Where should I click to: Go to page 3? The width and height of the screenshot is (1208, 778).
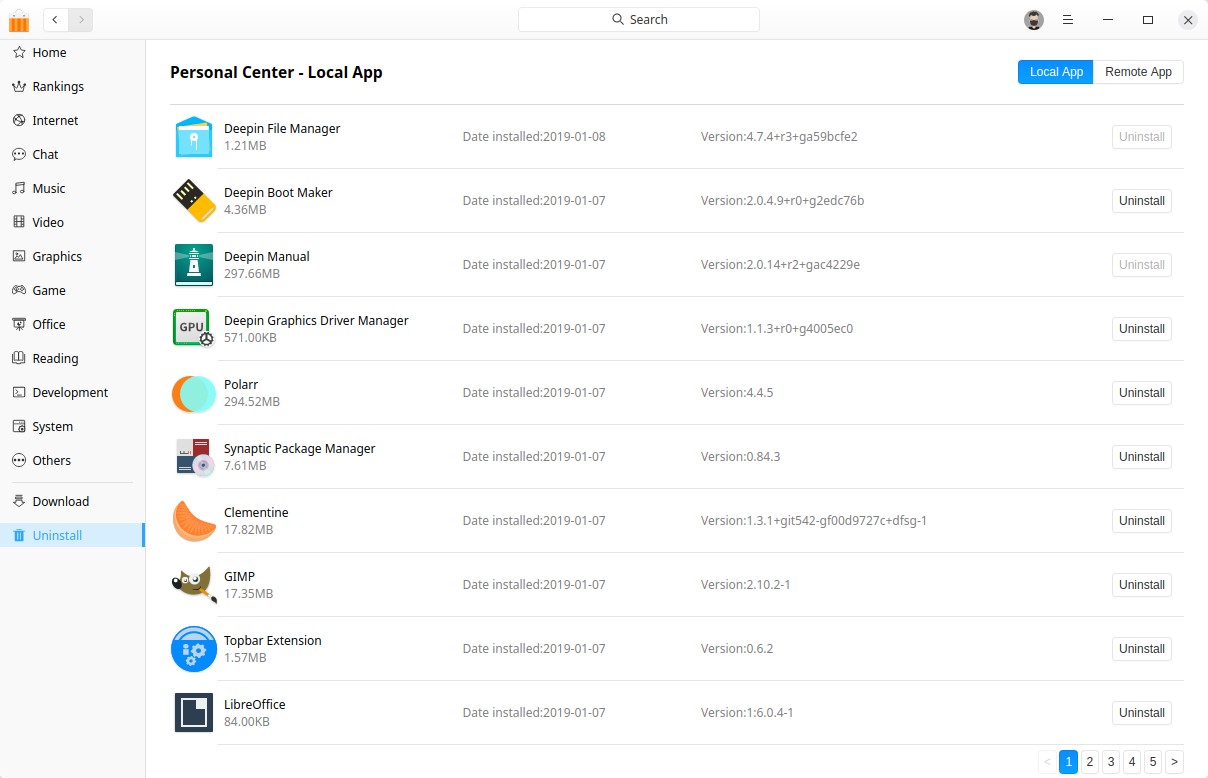(x=1111, y=762)
